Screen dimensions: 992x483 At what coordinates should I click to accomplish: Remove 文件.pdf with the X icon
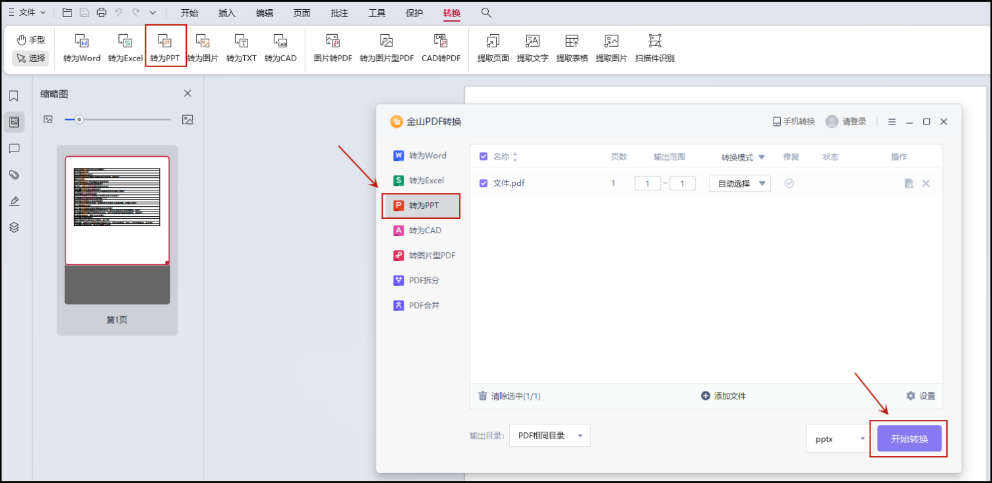tap(926, 184)
